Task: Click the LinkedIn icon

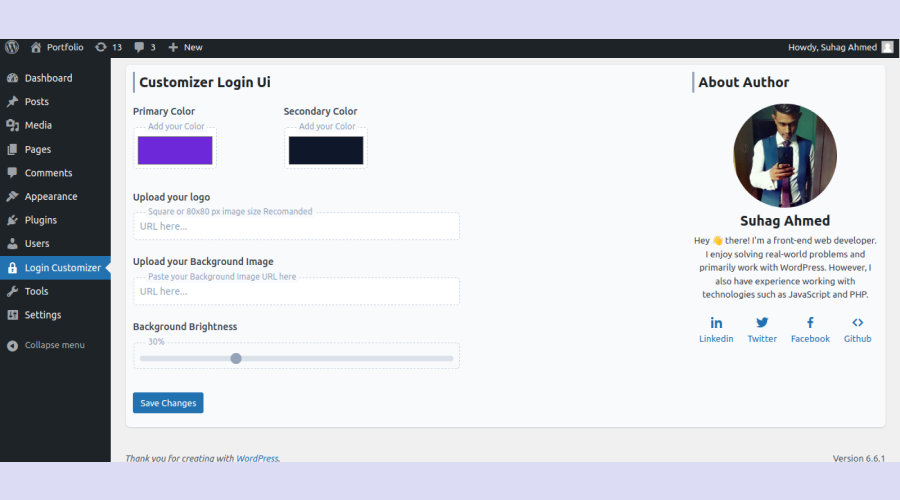Action: [716, 323]
